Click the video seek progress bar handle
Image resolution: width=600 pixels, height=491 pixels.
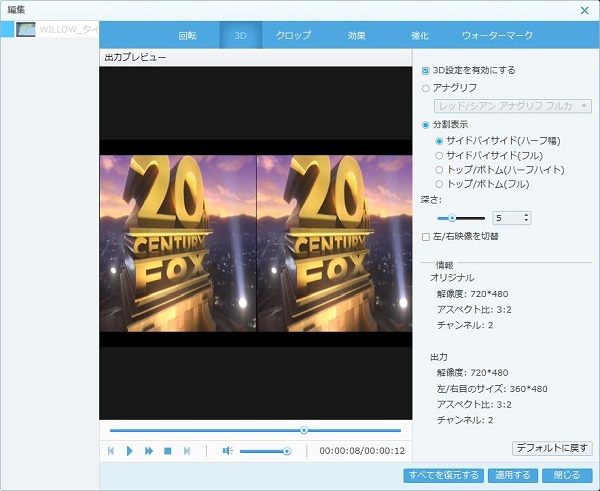click(304, 430)
